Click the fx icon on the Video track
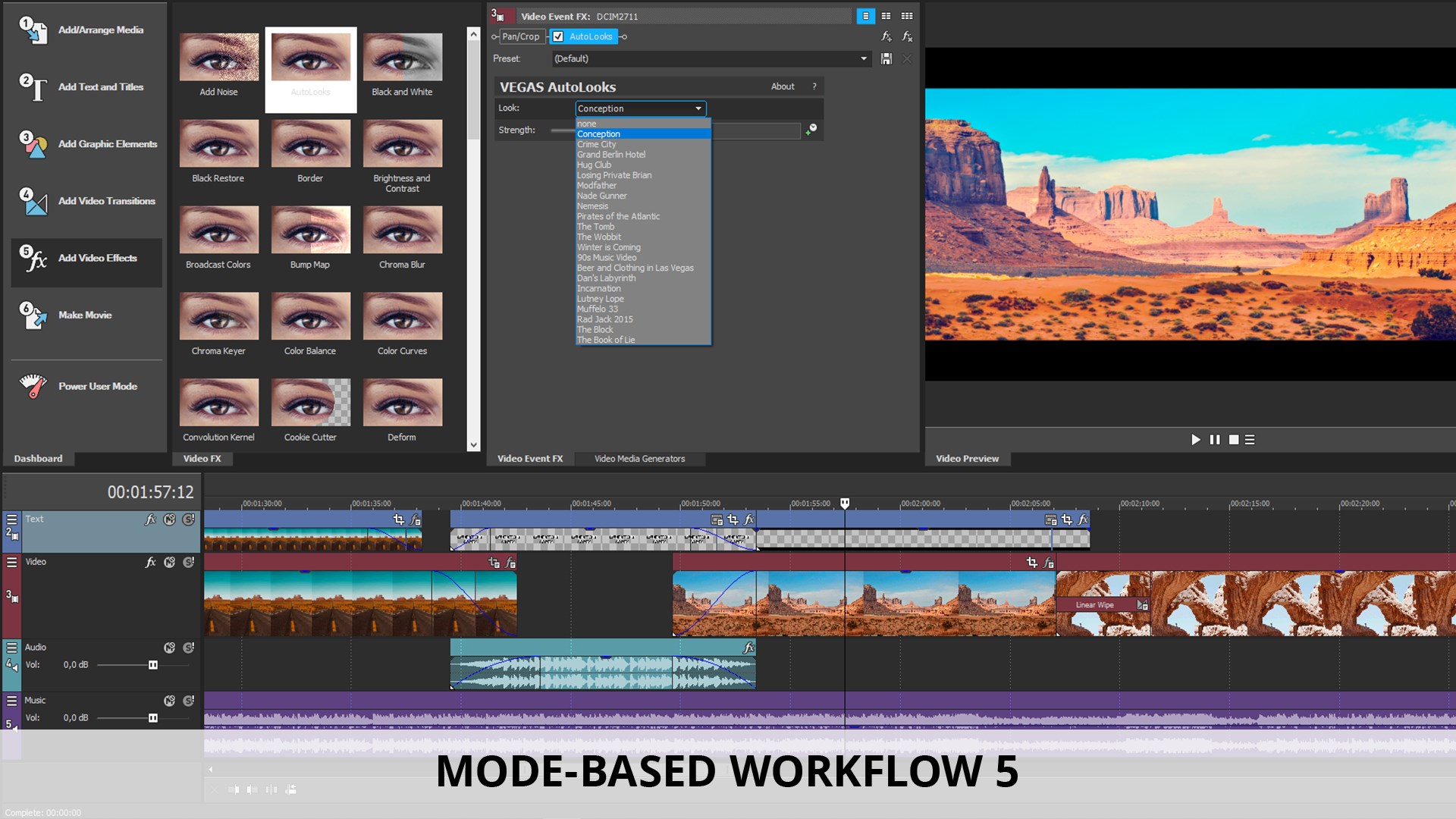1456x819 pixels. pyautogui.click(x=150, y=562)
